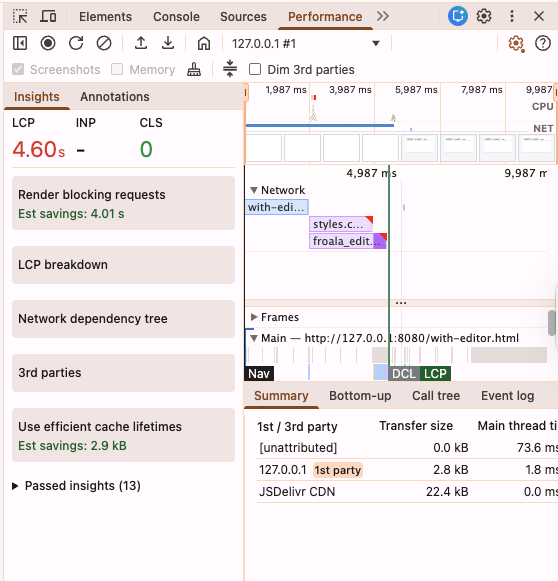
Task: Click the record and reload icon
Action: (76, 43)
